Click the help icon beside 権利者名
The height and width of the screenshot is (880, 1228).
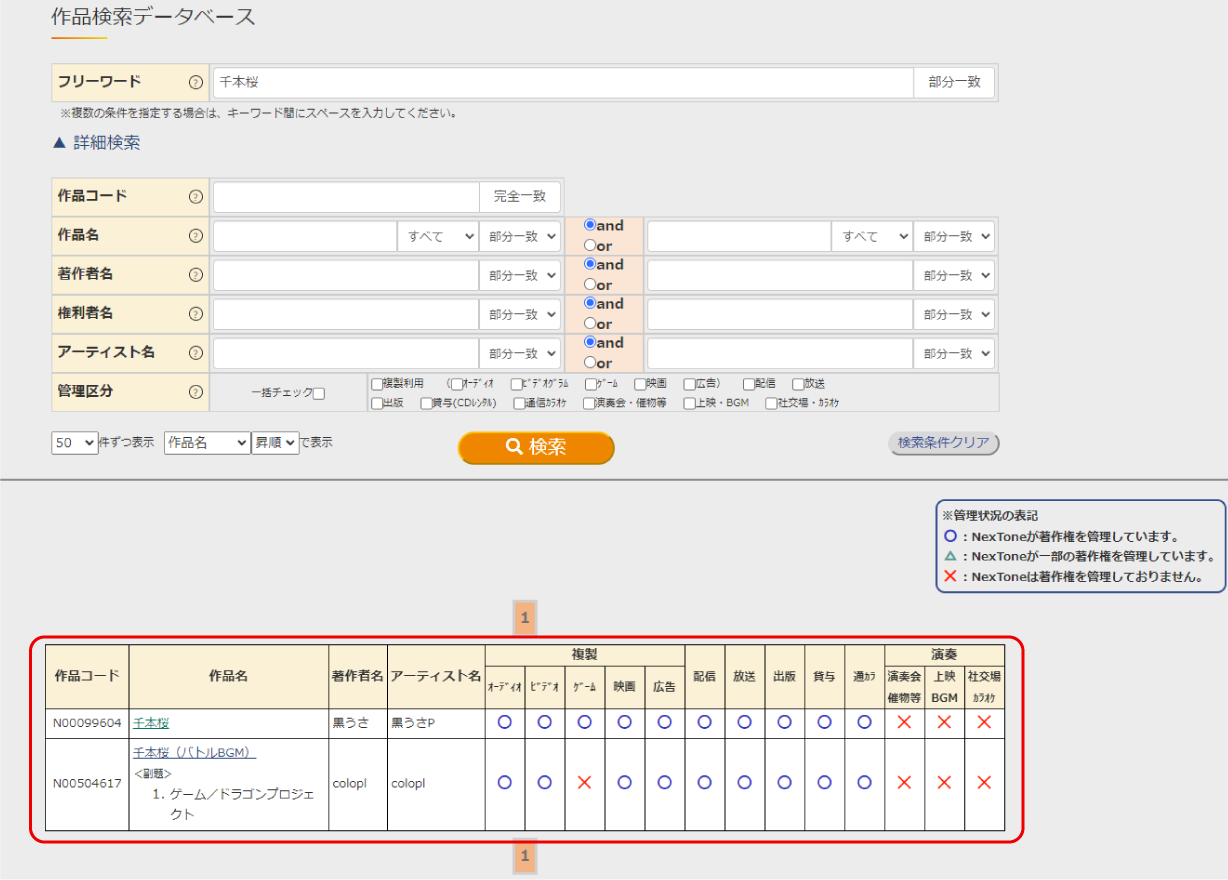196,313
